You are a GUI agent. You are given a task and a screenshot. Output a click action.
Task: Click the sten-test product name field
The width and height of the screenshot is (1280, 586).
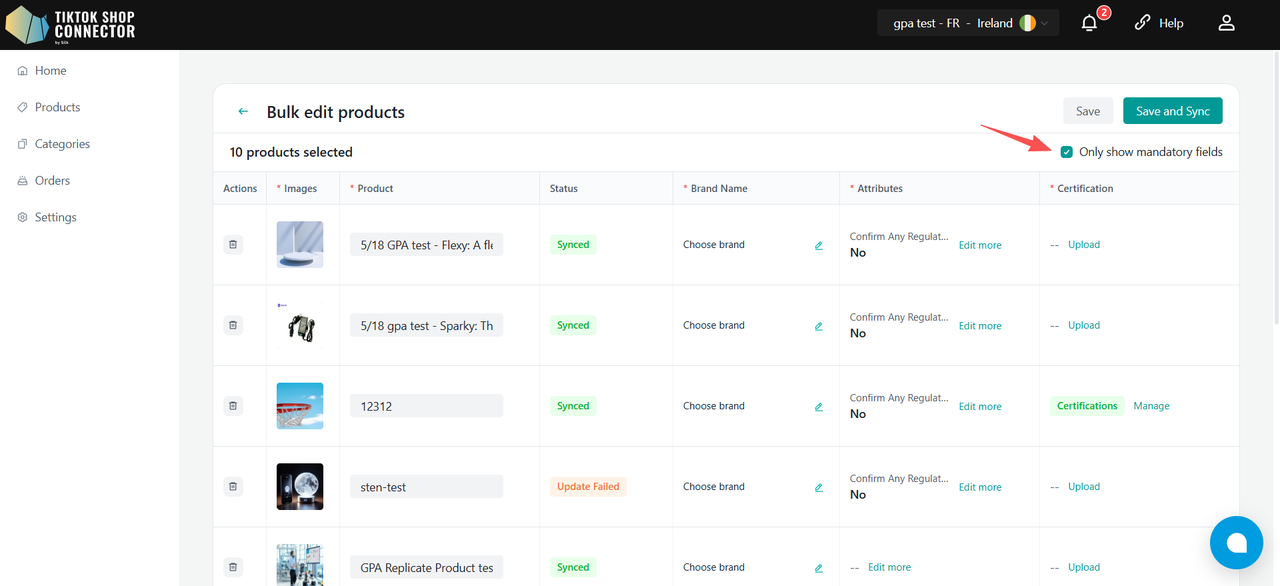(x=426, y=487)
